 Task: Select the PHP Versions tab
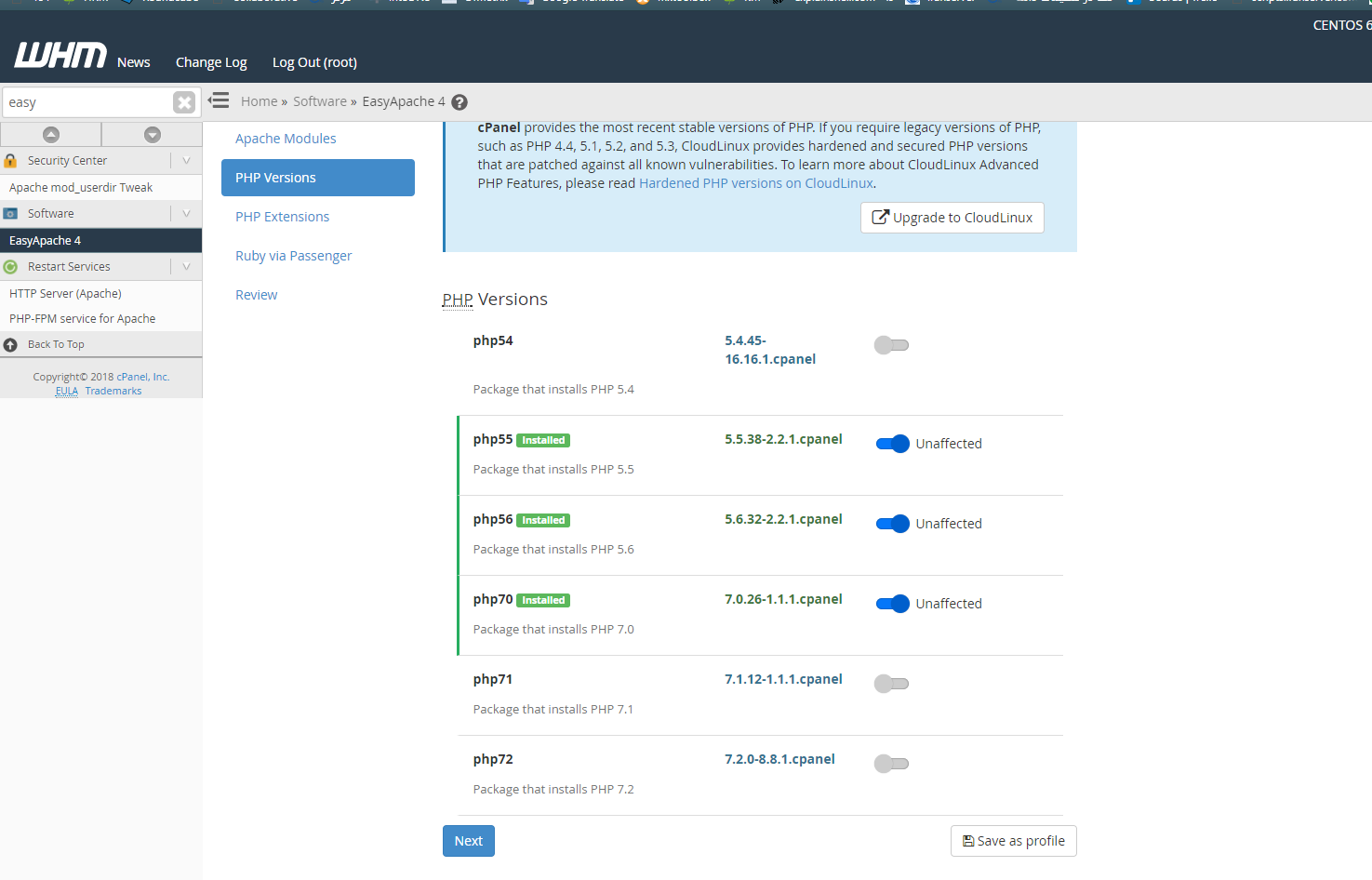(318, 178)
